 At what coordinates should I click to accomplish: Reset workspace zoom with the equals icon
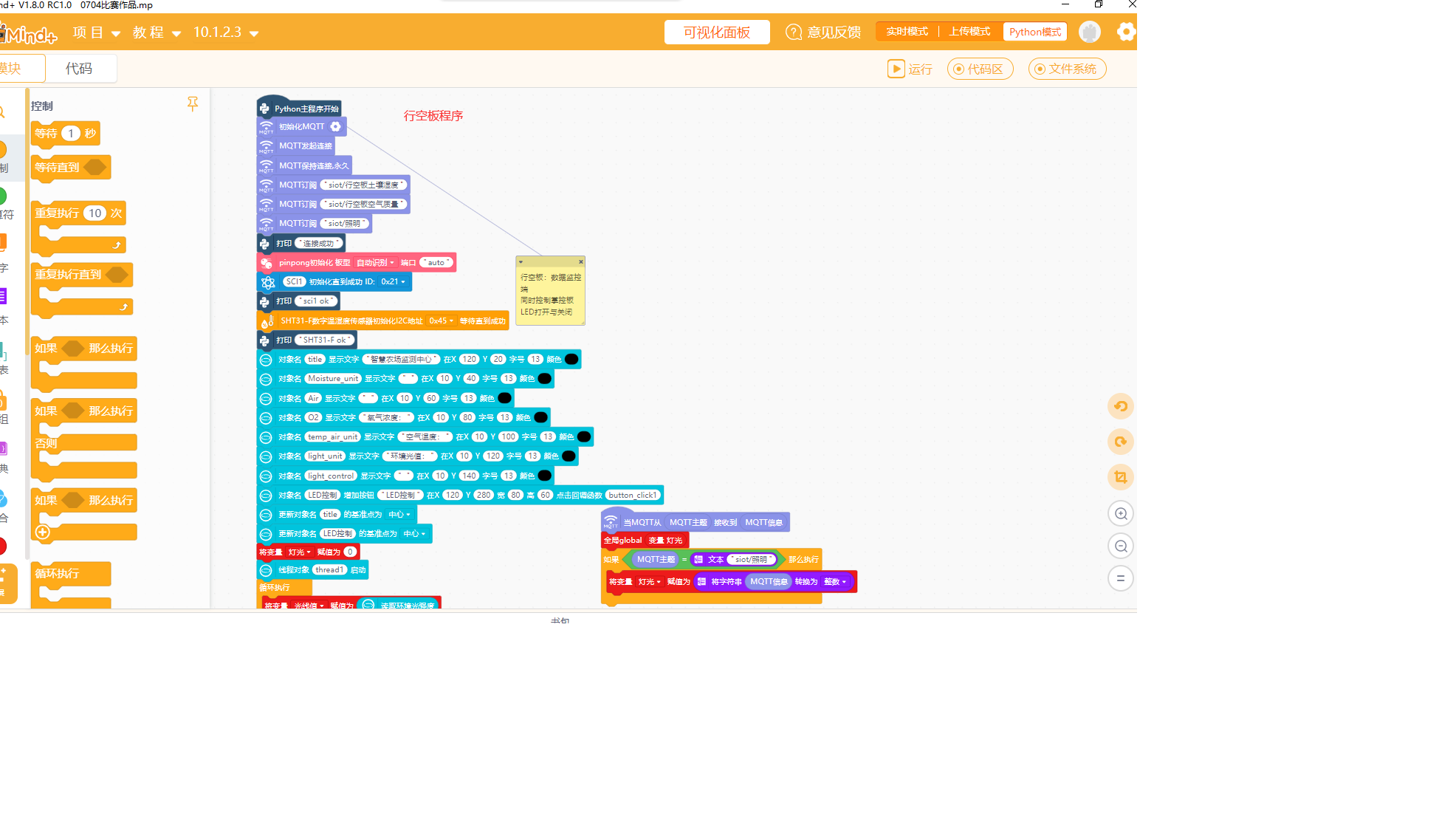1121,578
